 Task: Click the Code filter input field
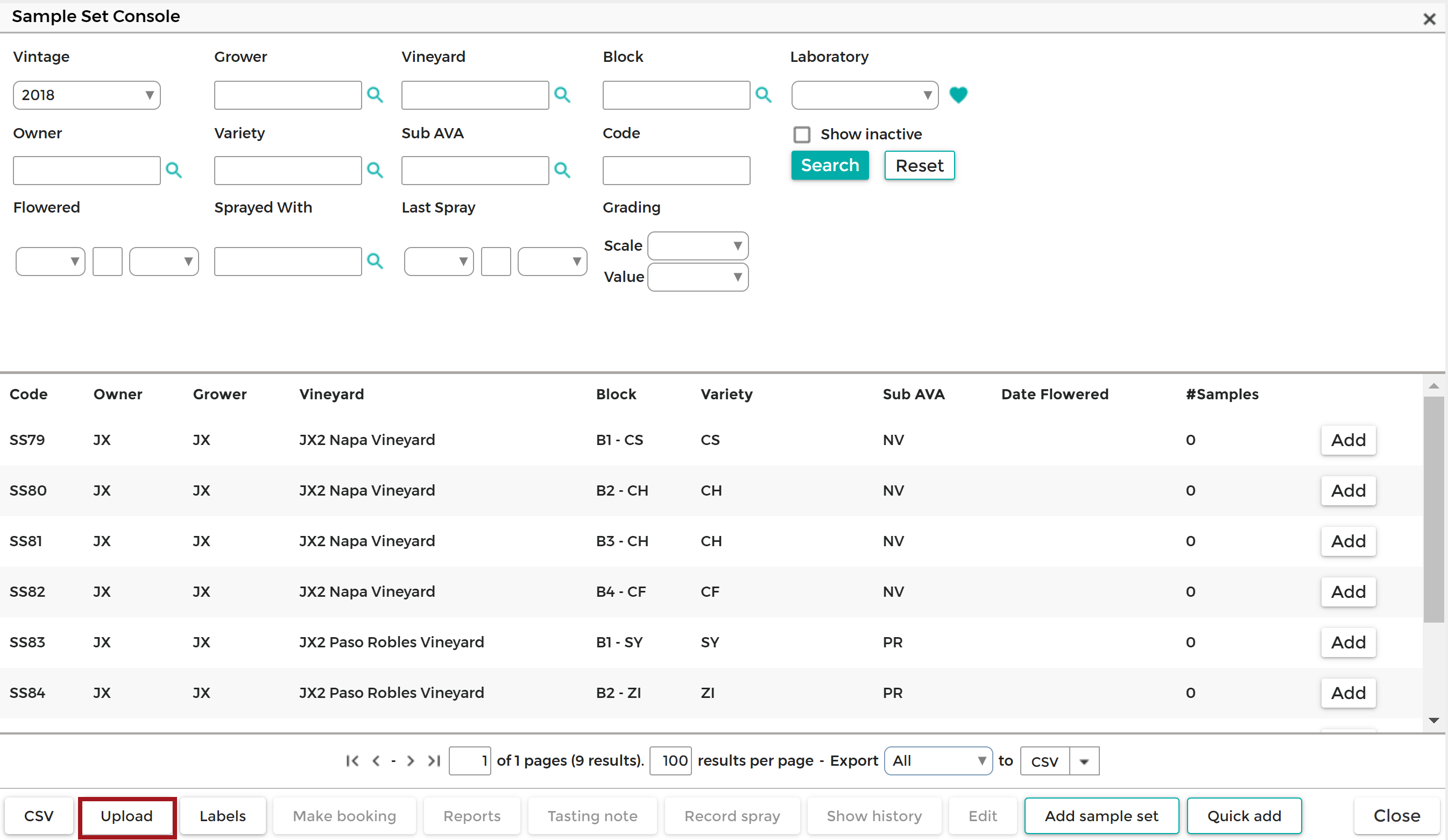[676, 171]
